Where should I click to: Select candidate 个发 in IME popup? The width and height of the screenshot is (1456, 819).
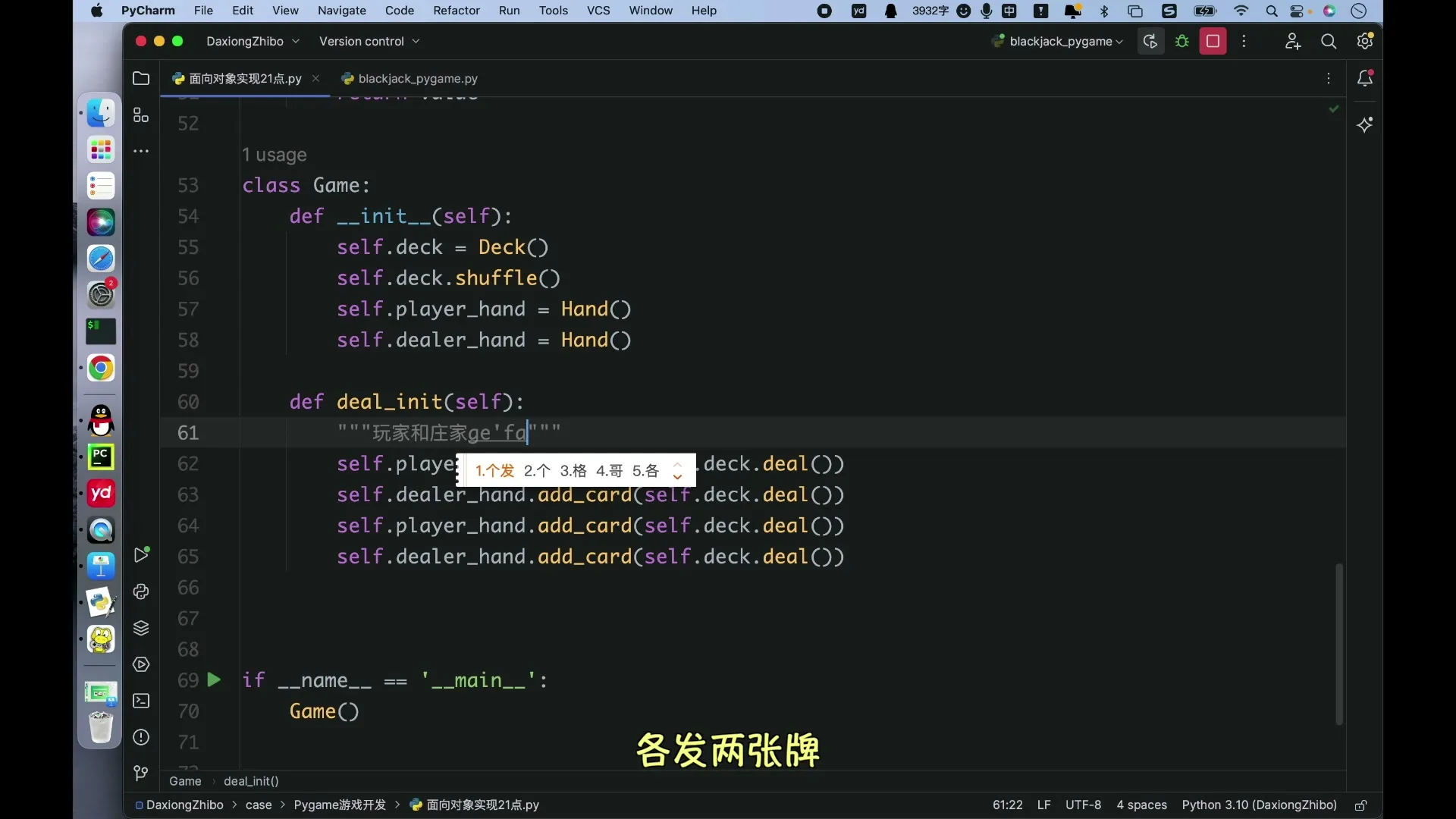point(494,471)
